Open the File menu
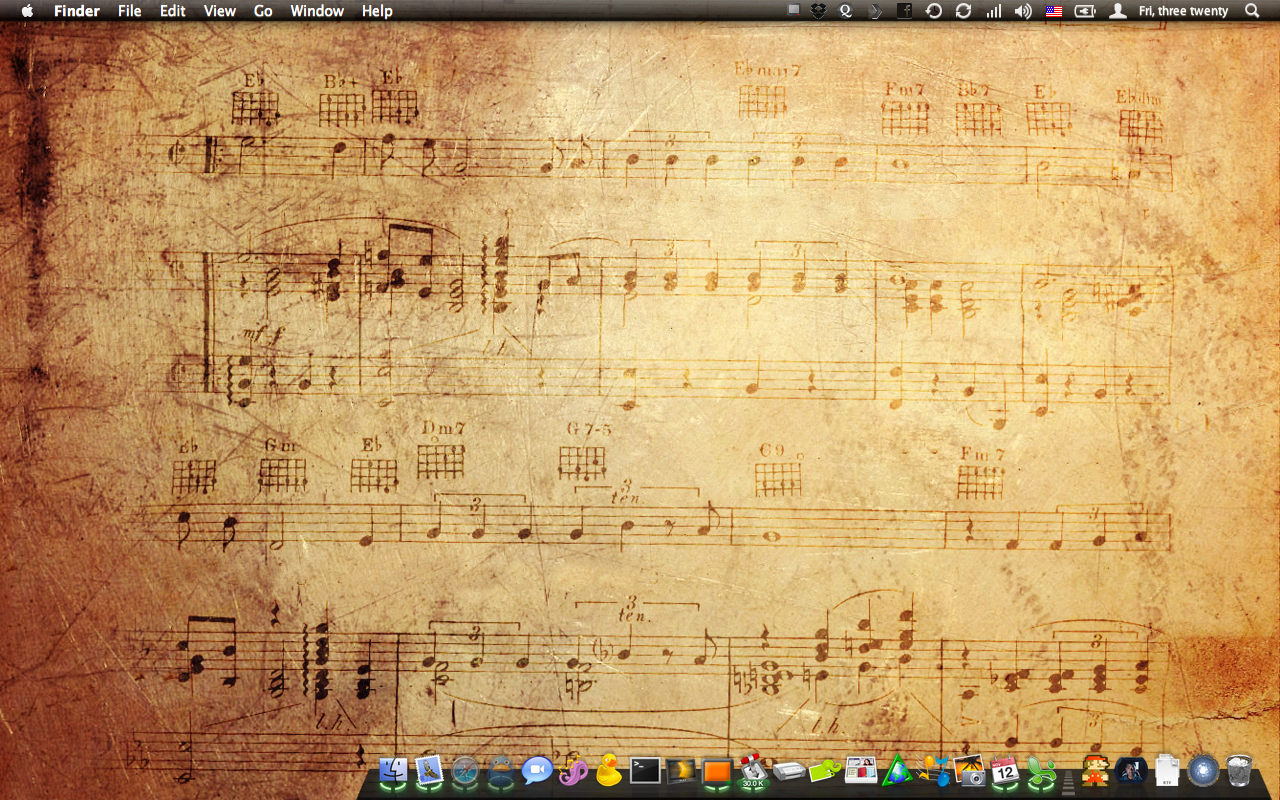Image resolution: width=1280 pixels, height=800 pixels. tap(129, 11)
